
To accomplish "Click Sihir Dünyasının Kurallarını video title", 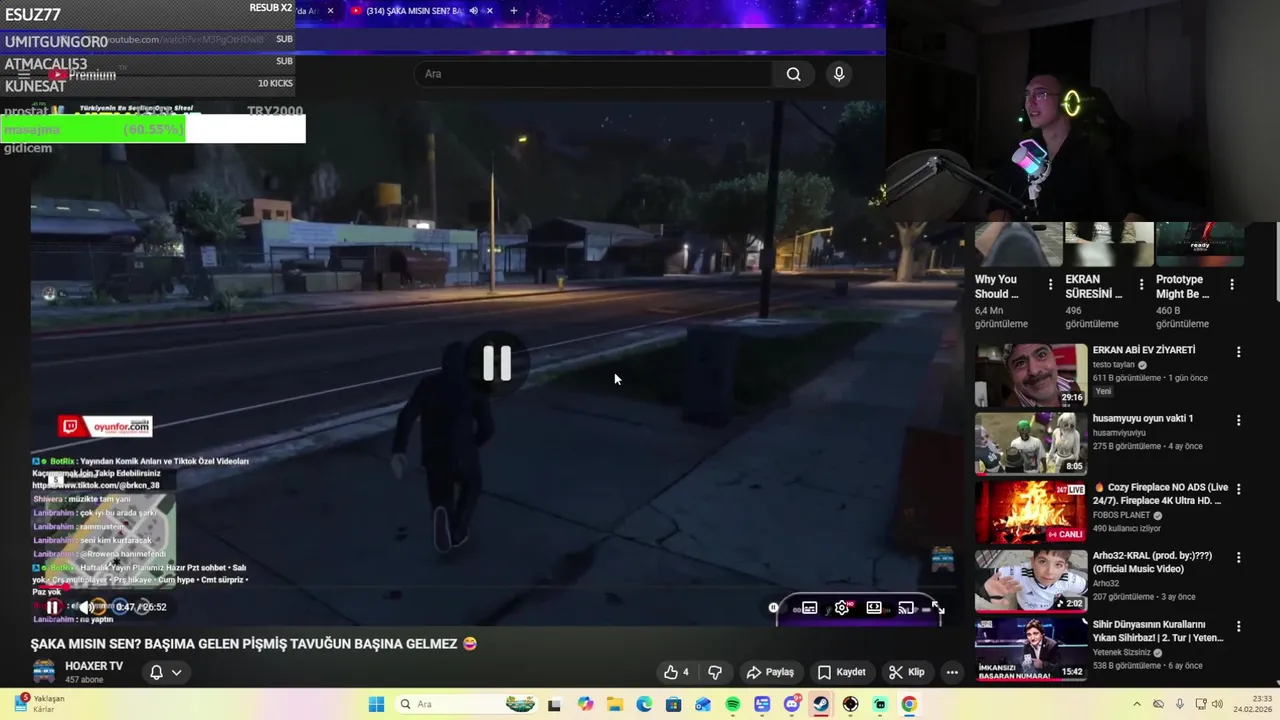I will coord(1158,631).
